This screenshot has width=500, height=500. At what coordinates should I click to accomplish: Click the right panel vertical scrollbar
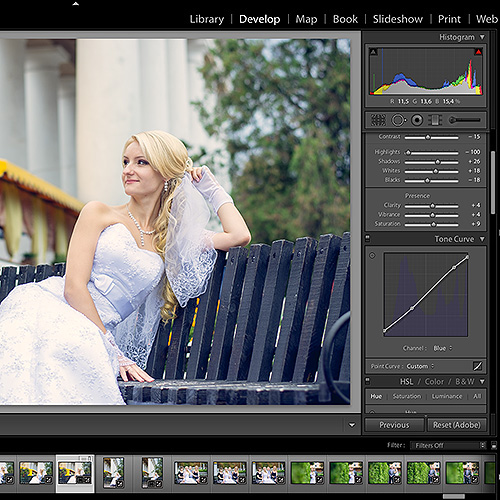[493, 183]
